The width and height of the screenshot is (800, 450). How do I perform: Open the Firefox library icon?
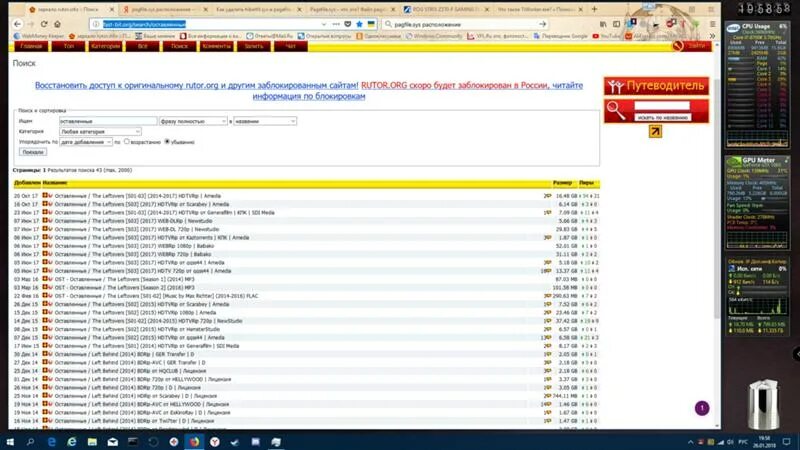pos(604,24)
